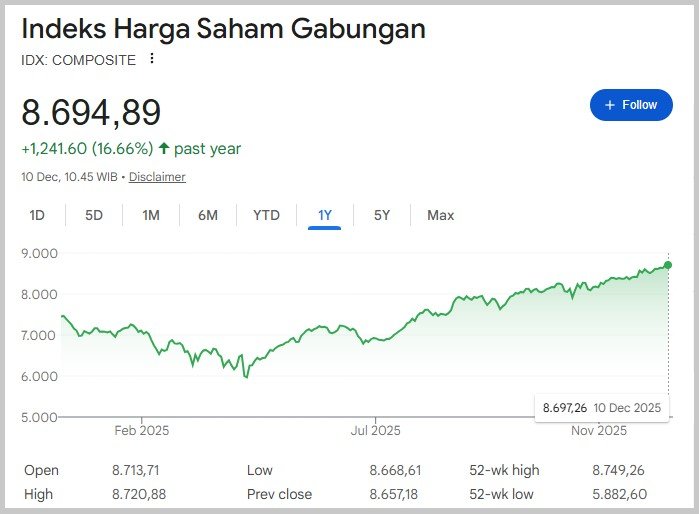Open the Disclaimer link

click(157, 177)
